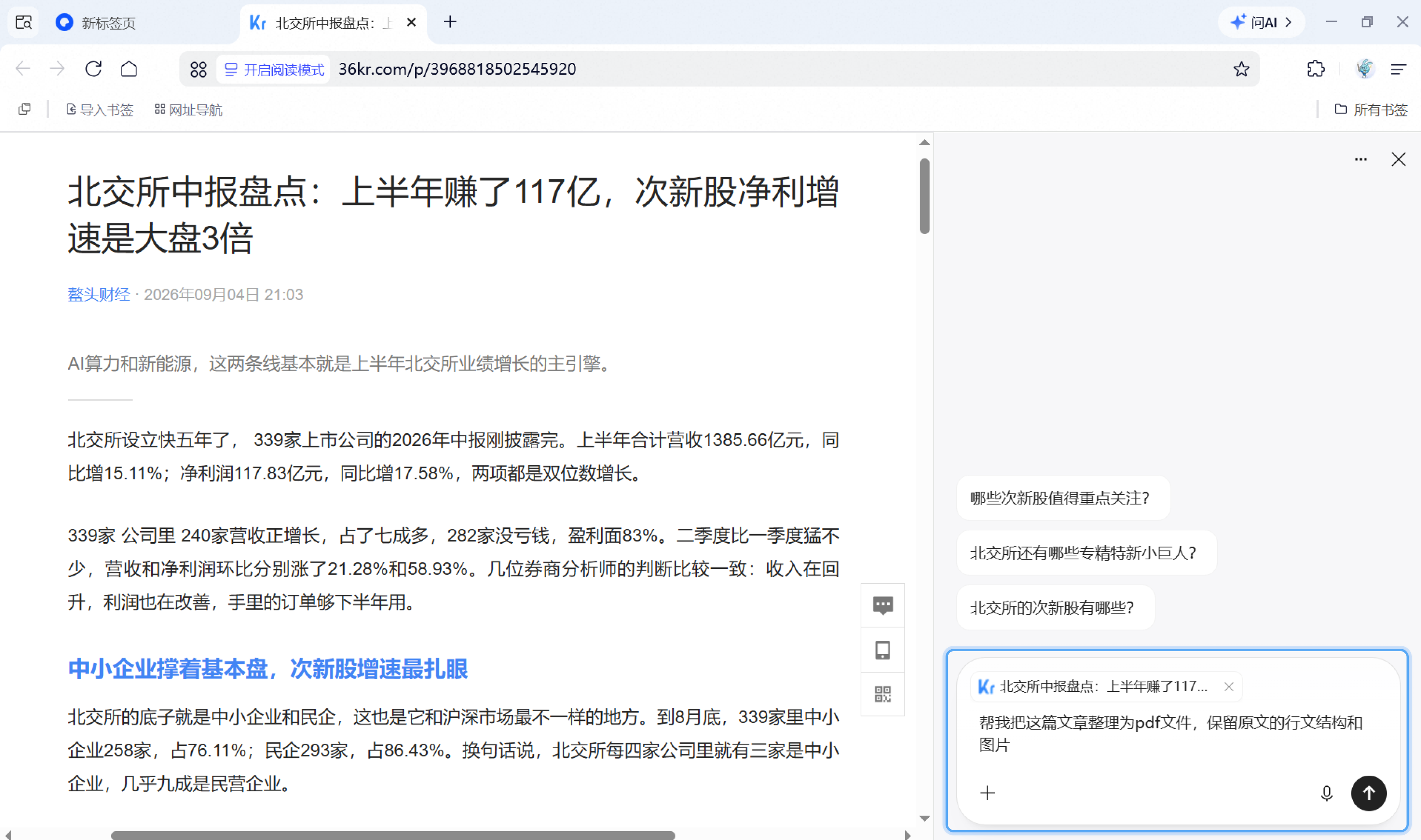The image size is (1421, 840).
Task: Reload the current page
Action: click(93, 69)
